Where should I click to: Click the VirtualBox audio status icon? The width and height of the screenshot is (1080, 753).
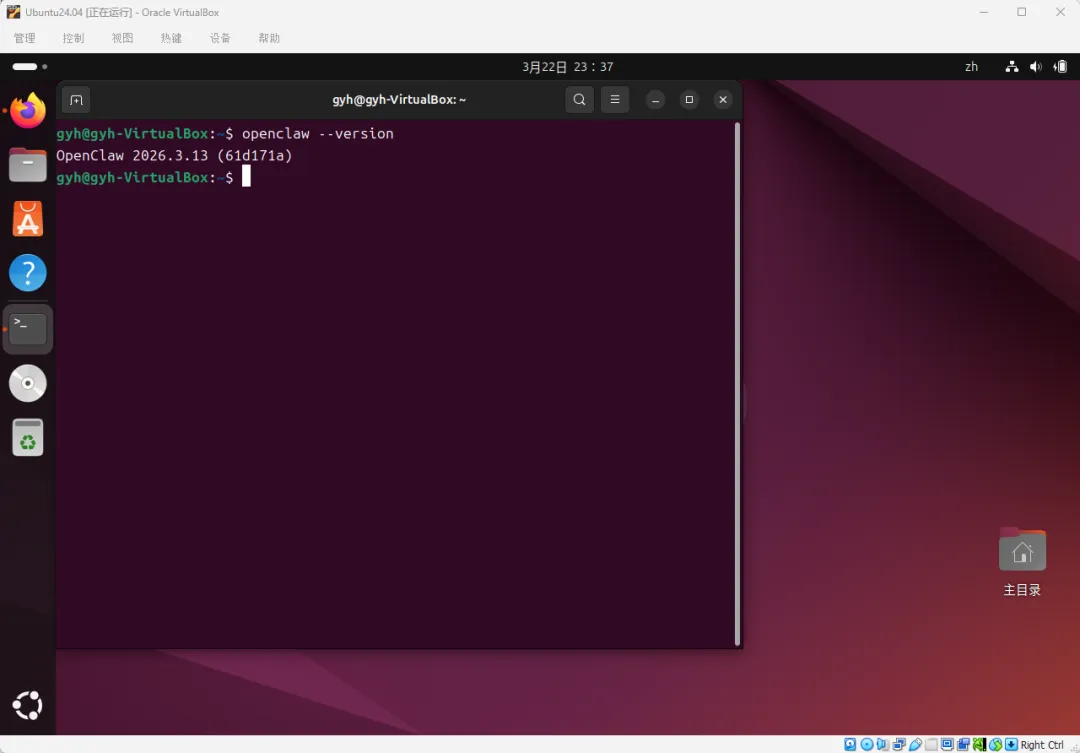[x=883, y=744]
